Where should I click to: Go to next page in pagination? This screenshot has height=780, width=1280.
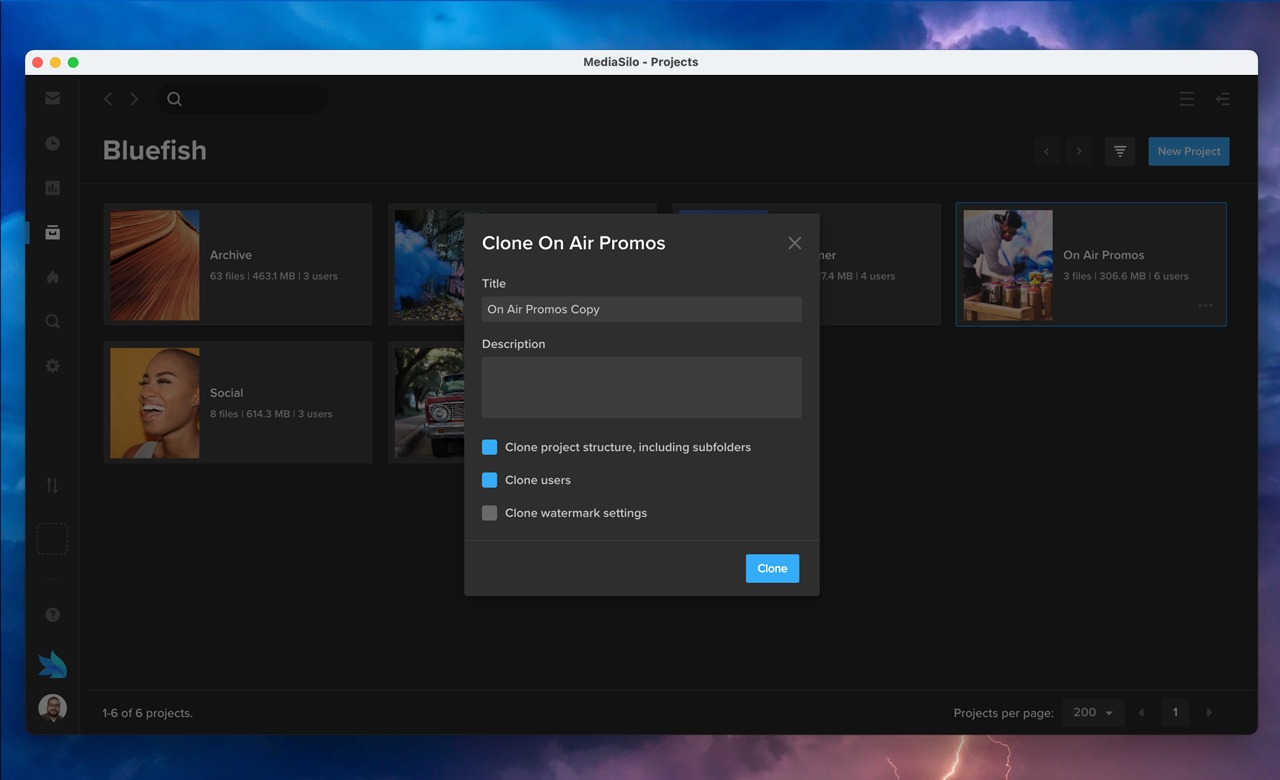click(1209, 712)
